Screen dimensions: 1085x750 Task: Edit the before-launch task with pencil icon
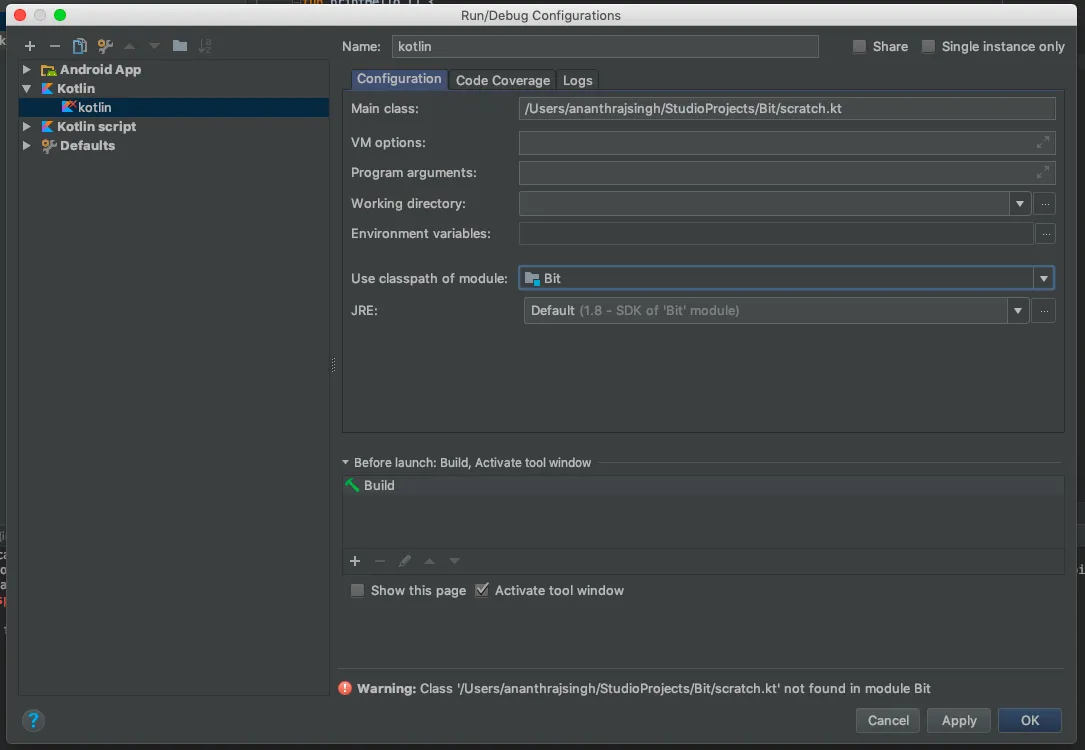pos(405,561)
